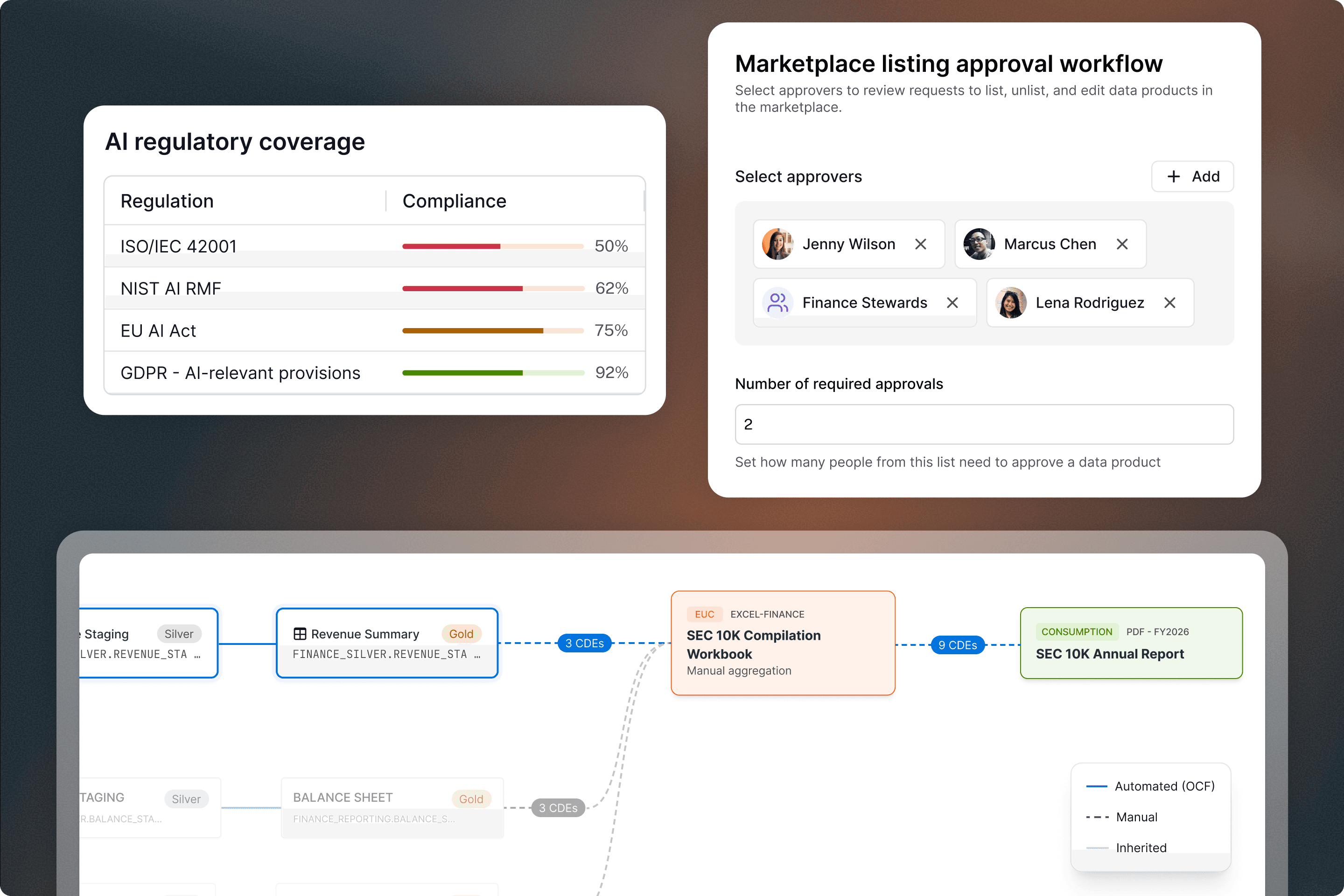Click the number of required approvals field
The image size is (1344, 896).
click(984, 425)
